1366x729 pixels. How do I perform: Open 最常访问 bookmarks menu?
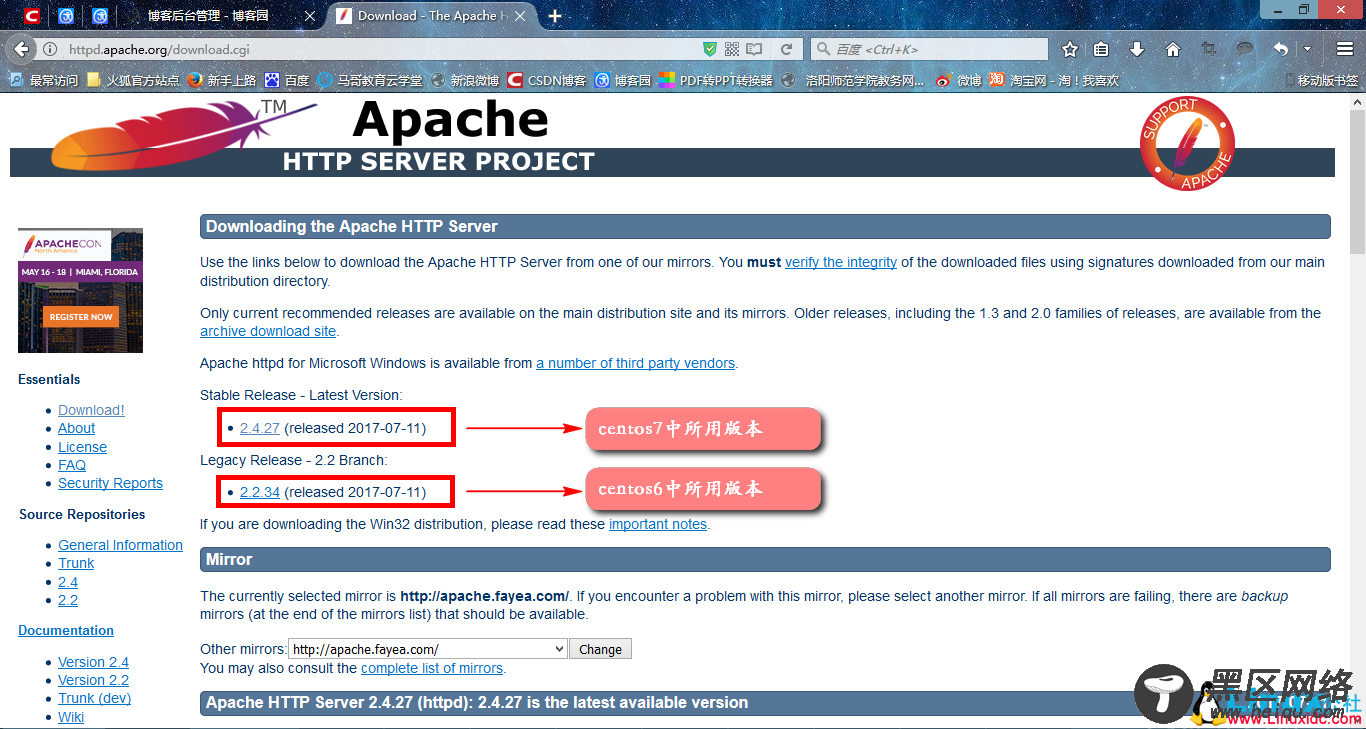click(x=43, y=80)
